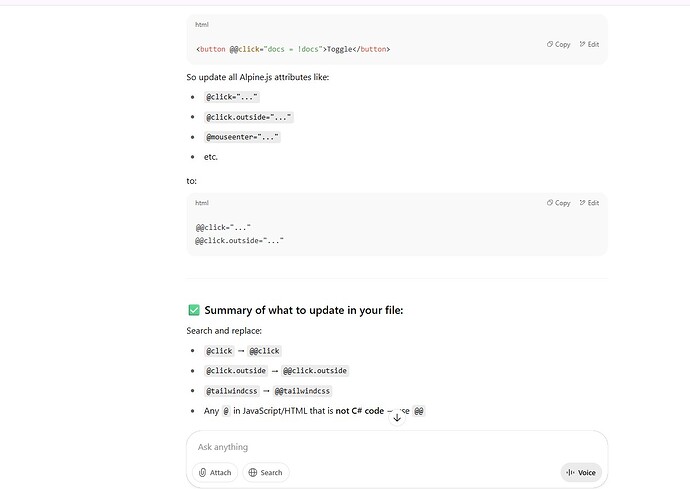Edit the button toggle html code block
The image size is (690, 489).
589,44
